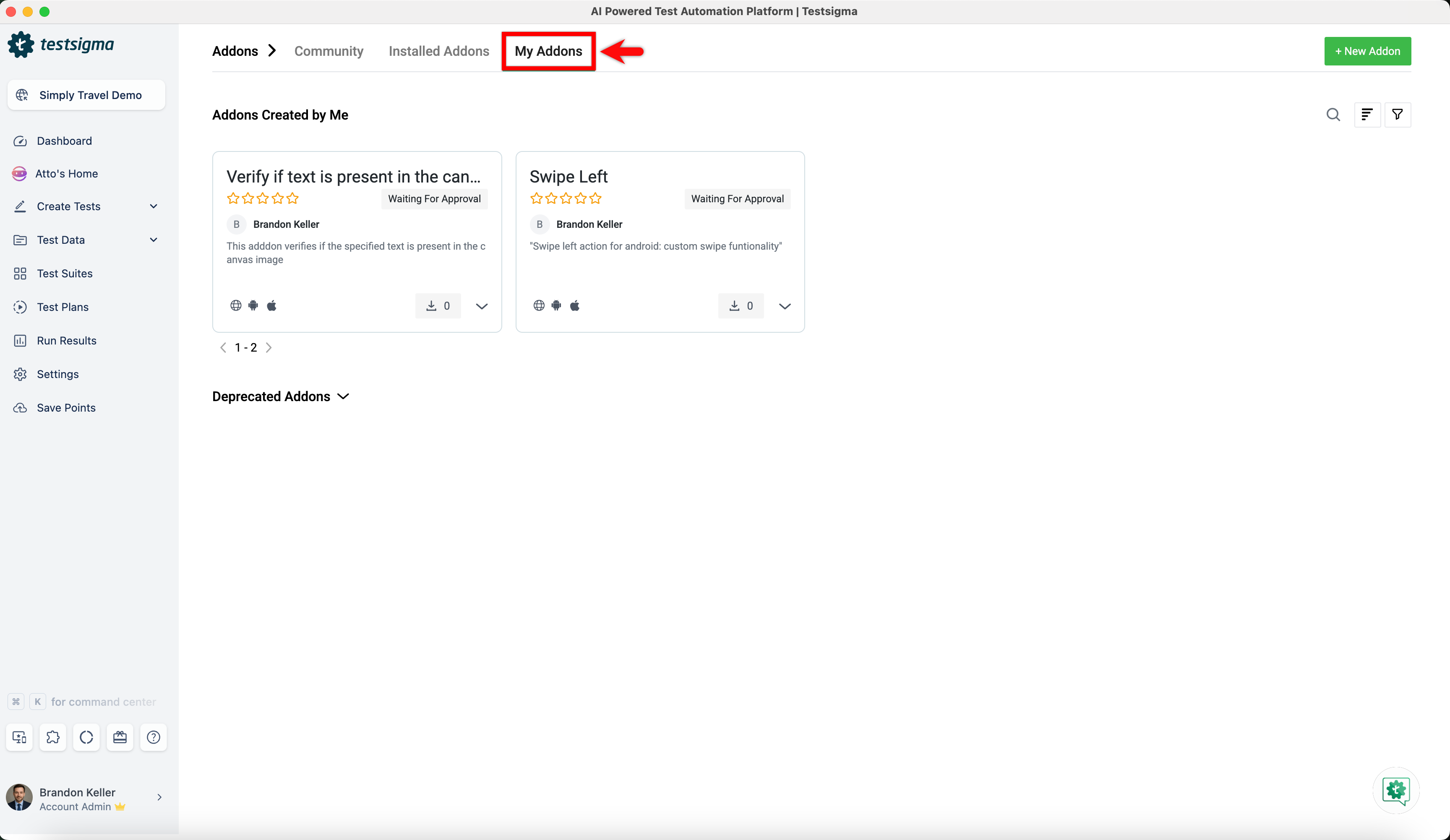Open the gift box icon in sidebar

[120, 737]
